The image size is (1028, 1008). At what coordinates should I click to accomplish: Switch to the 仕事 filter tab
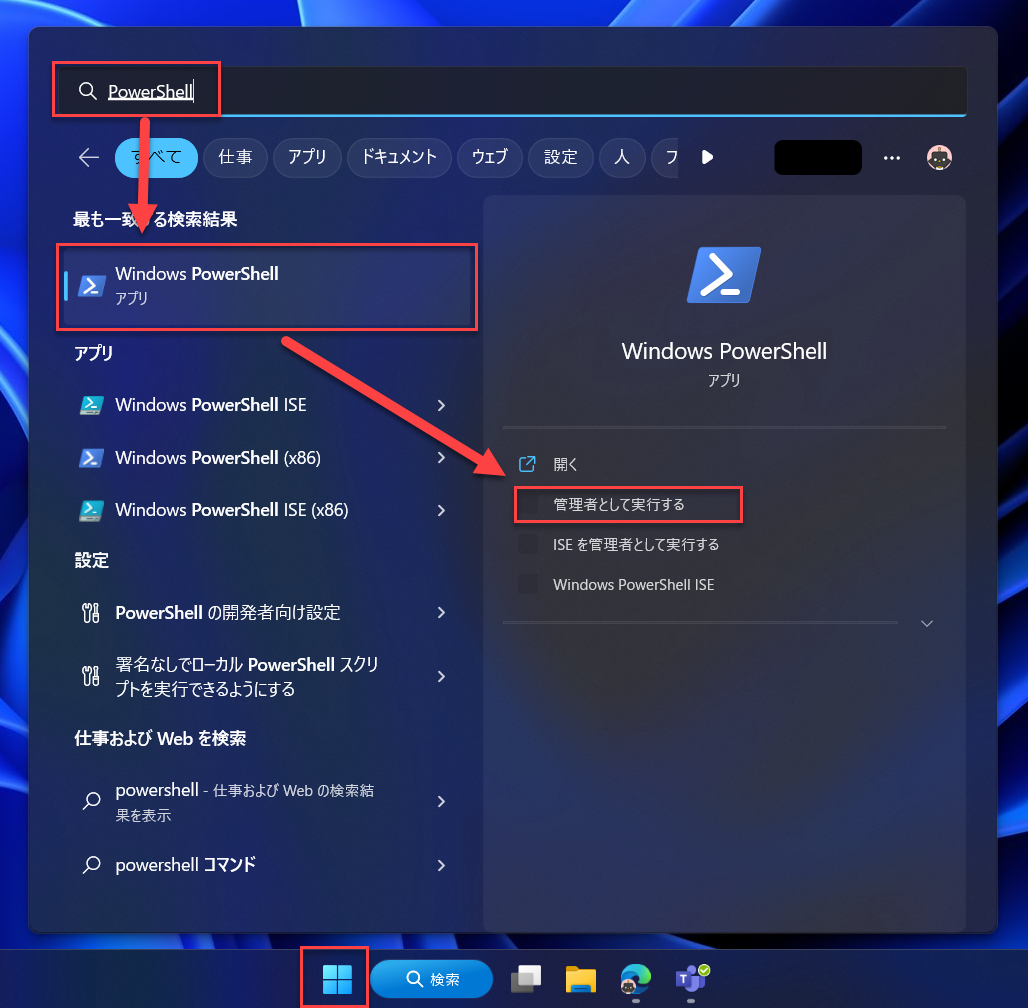click(235, 157)
